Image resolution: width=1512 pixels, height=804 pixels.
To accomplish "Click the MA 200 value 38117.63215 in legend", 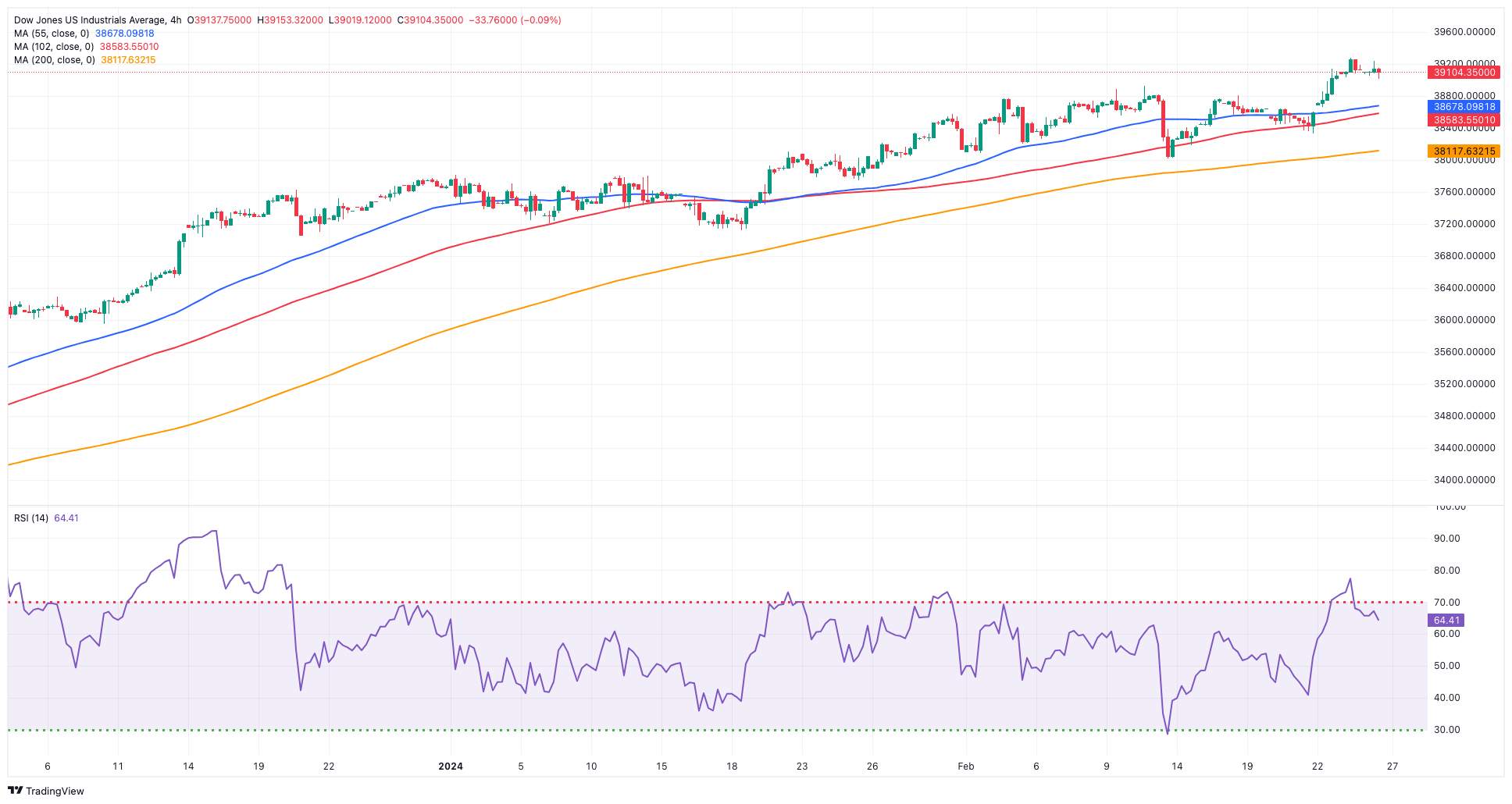I will [x=128, y=60].
